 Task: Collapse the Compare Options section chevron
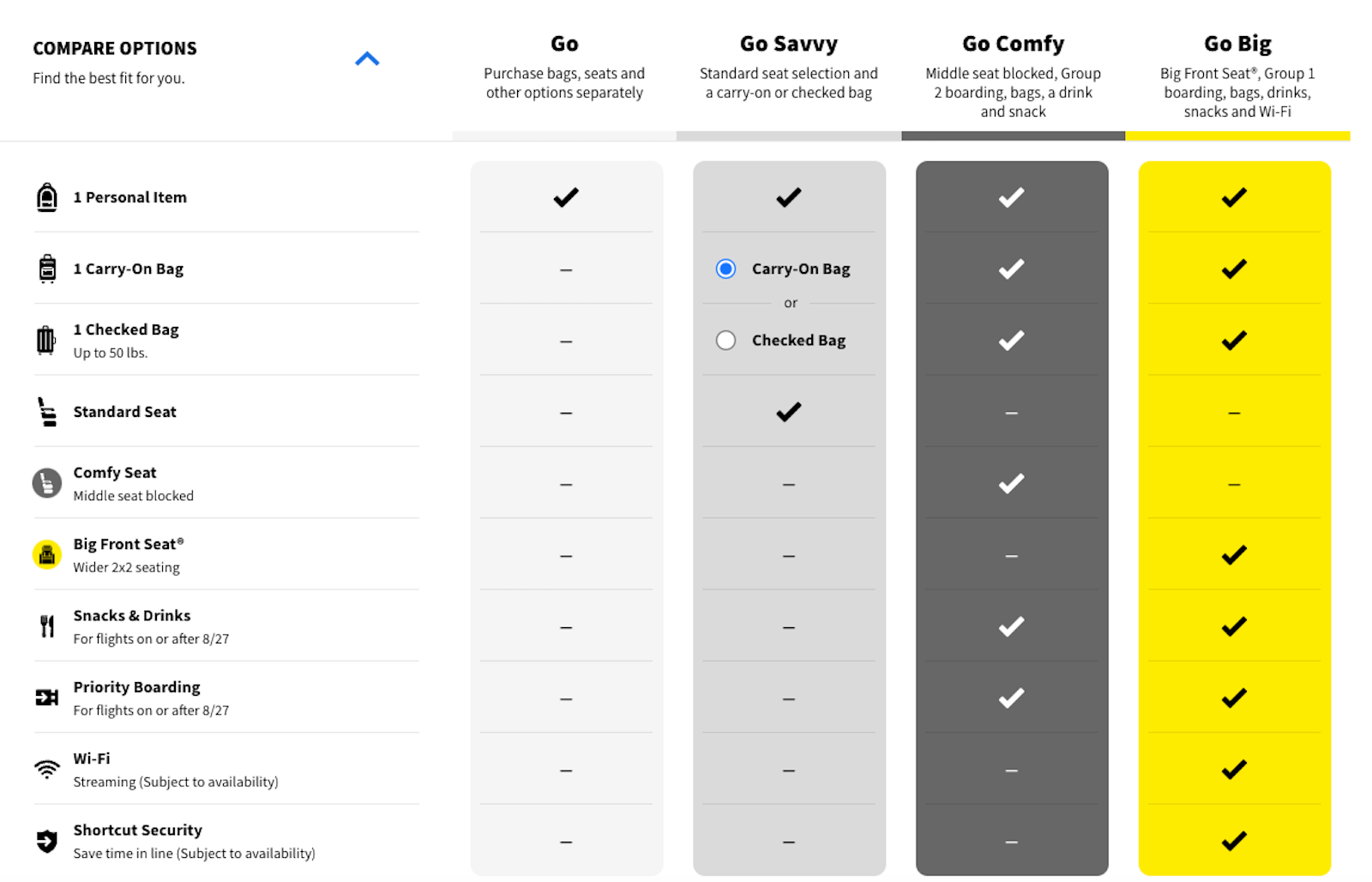367,59
